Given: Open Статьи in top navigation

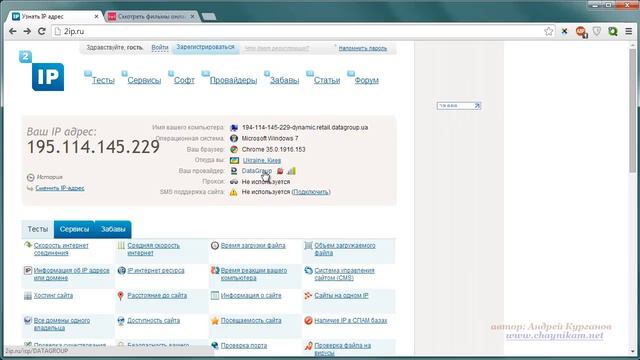Looking at the screenshot, I should (x=327, y=80).
